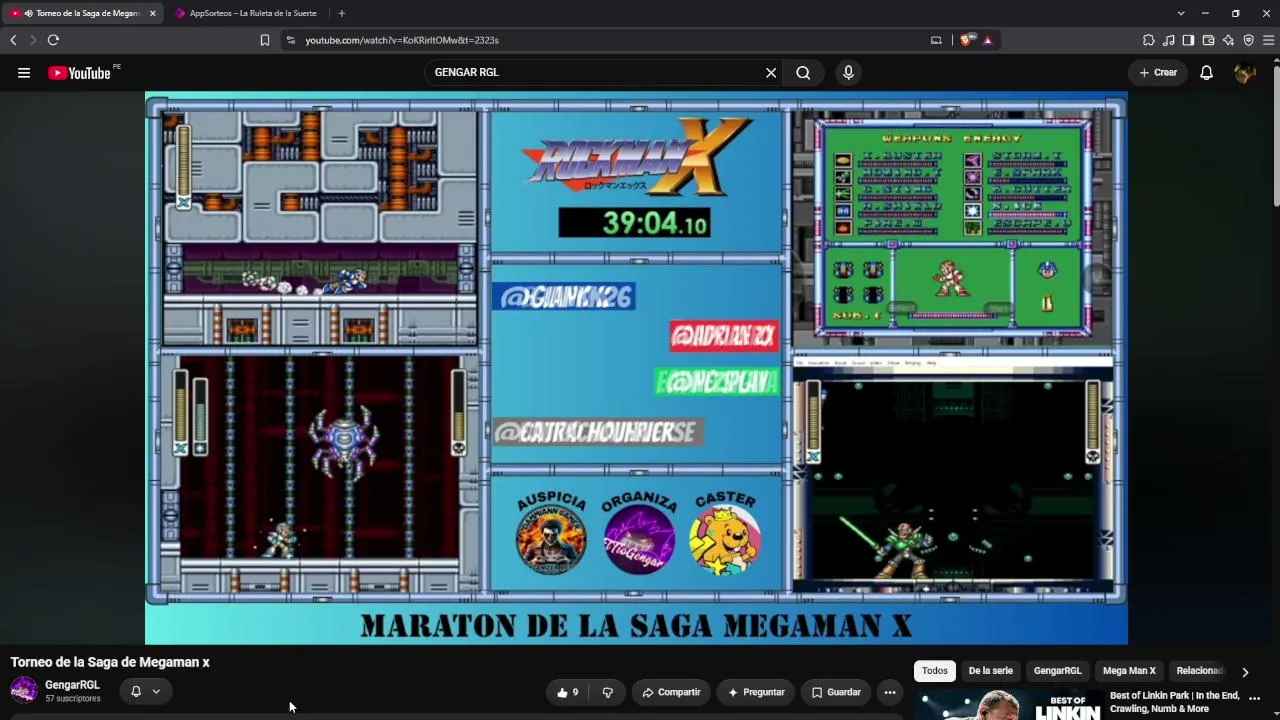This screenshot has height=720, width=1280.
Task: Open the browser extensions puzzle icon
Action: [x=1148, y=40]
